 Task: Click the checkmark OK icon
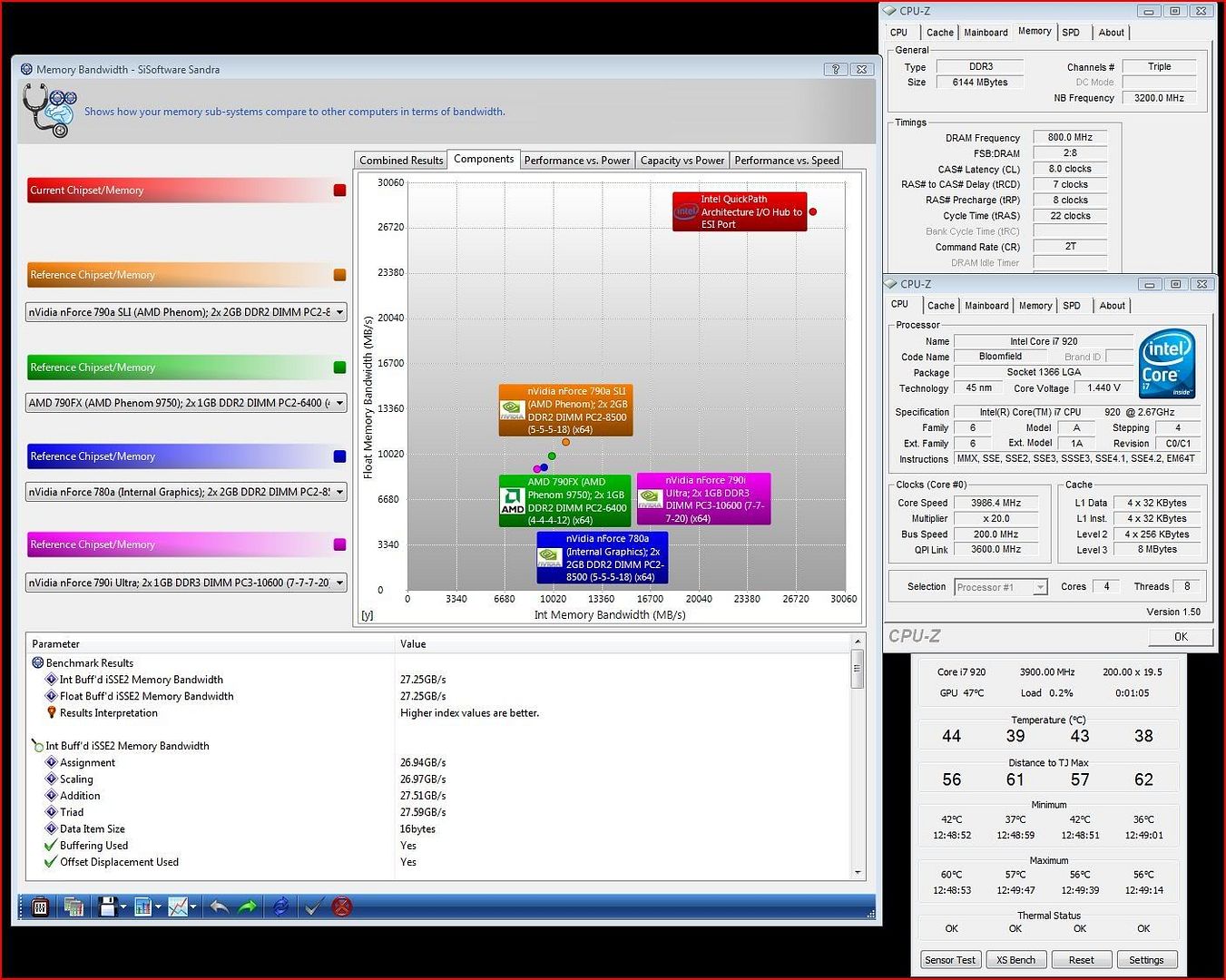tap(313, 906)
